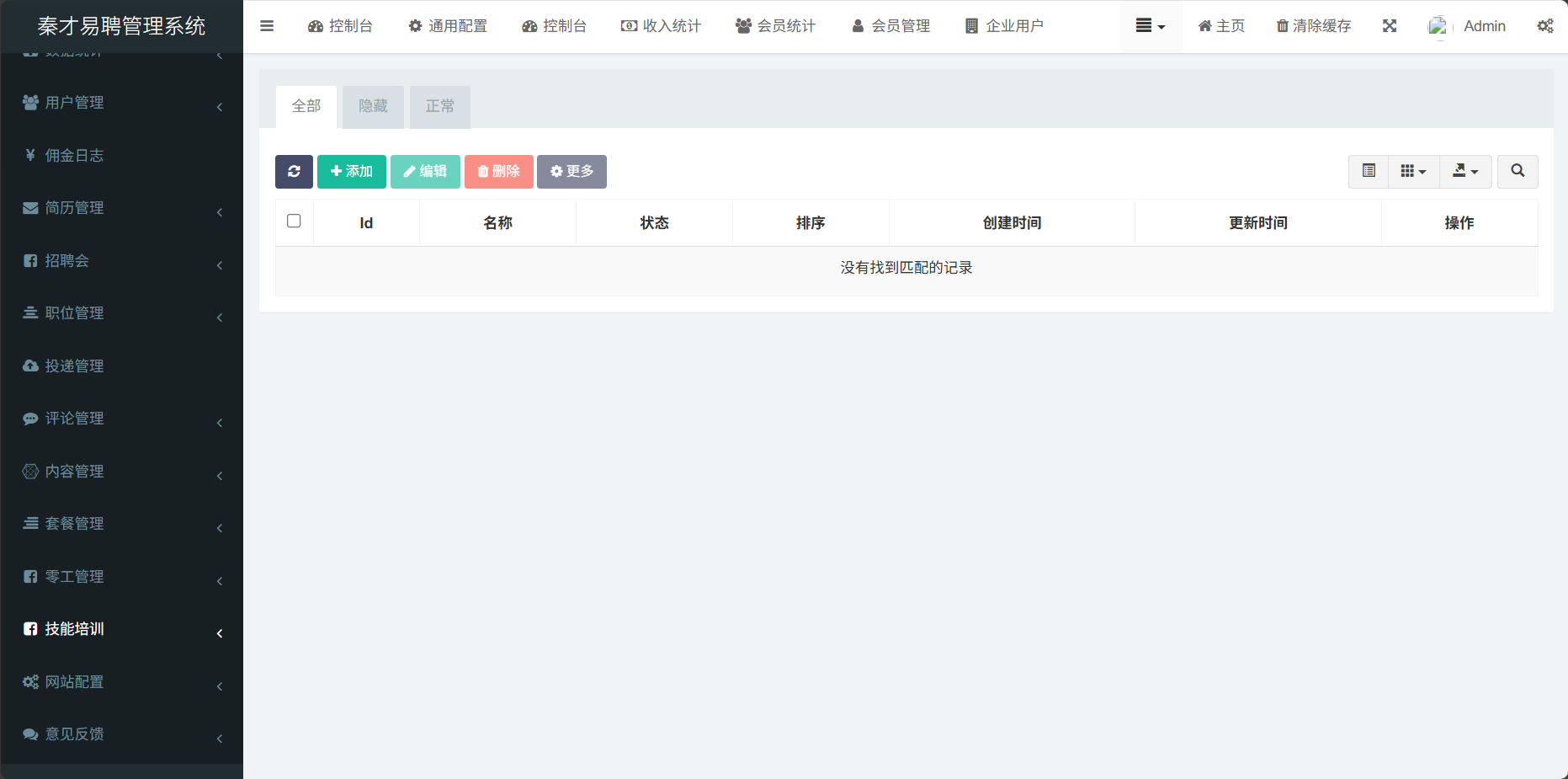This screenshot has width=1568, height=779.
Task: Go to 主页 home link
Action: point(1221,26)
